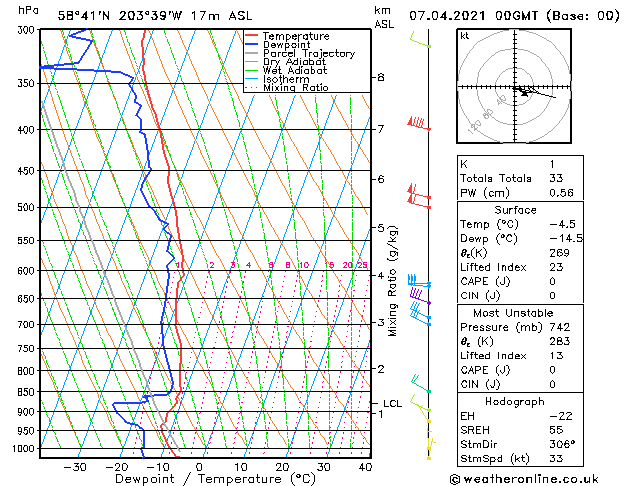Click the mixing ratio line label 15
Image resolution: width=629 pixels, height=486 pixels.
329,265
